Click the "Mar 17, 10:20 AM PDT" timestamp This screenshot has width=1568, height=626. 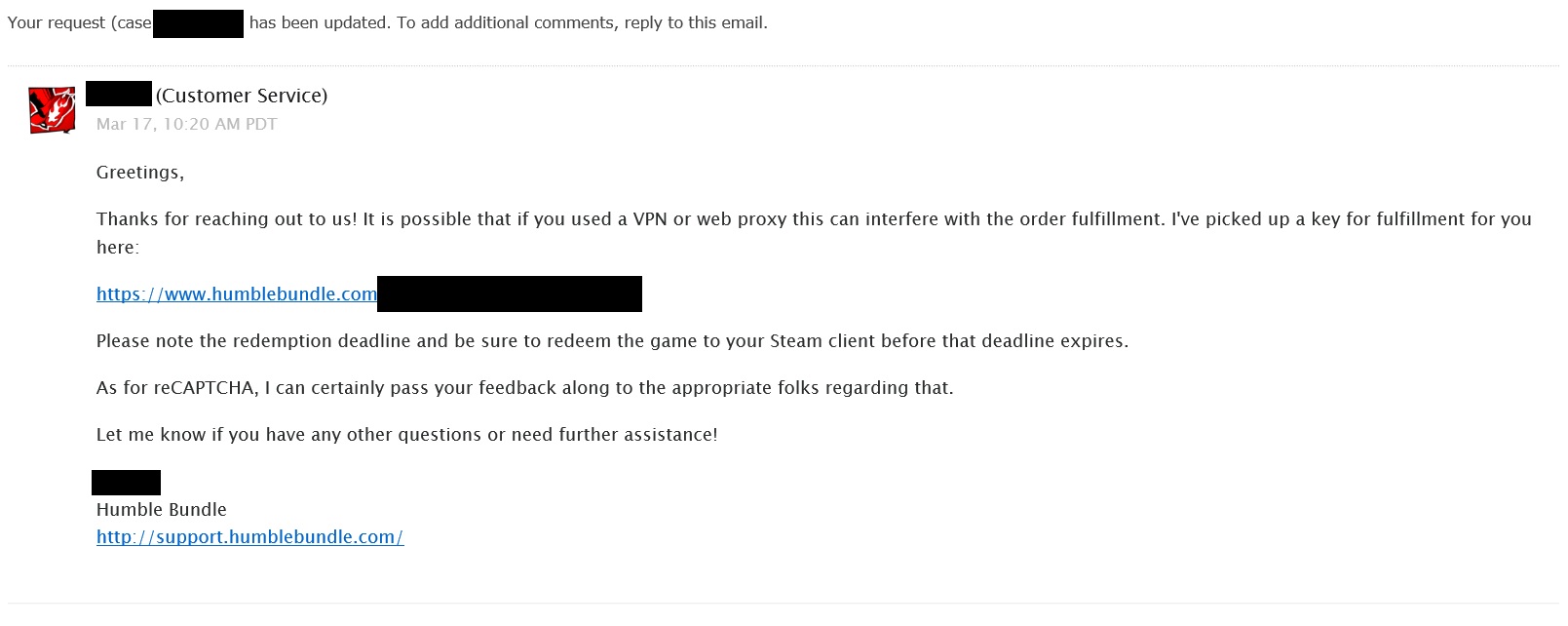coord(186,124)
